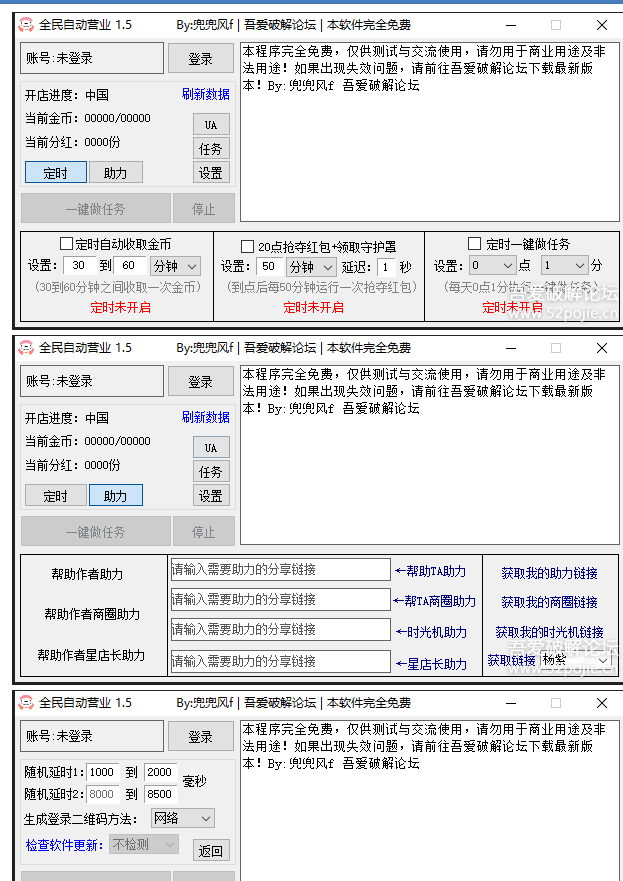Toggle the 定时一键做任务 checkbox
The width and height of the screenshot is (623, 881).
(x=475, y=244)
